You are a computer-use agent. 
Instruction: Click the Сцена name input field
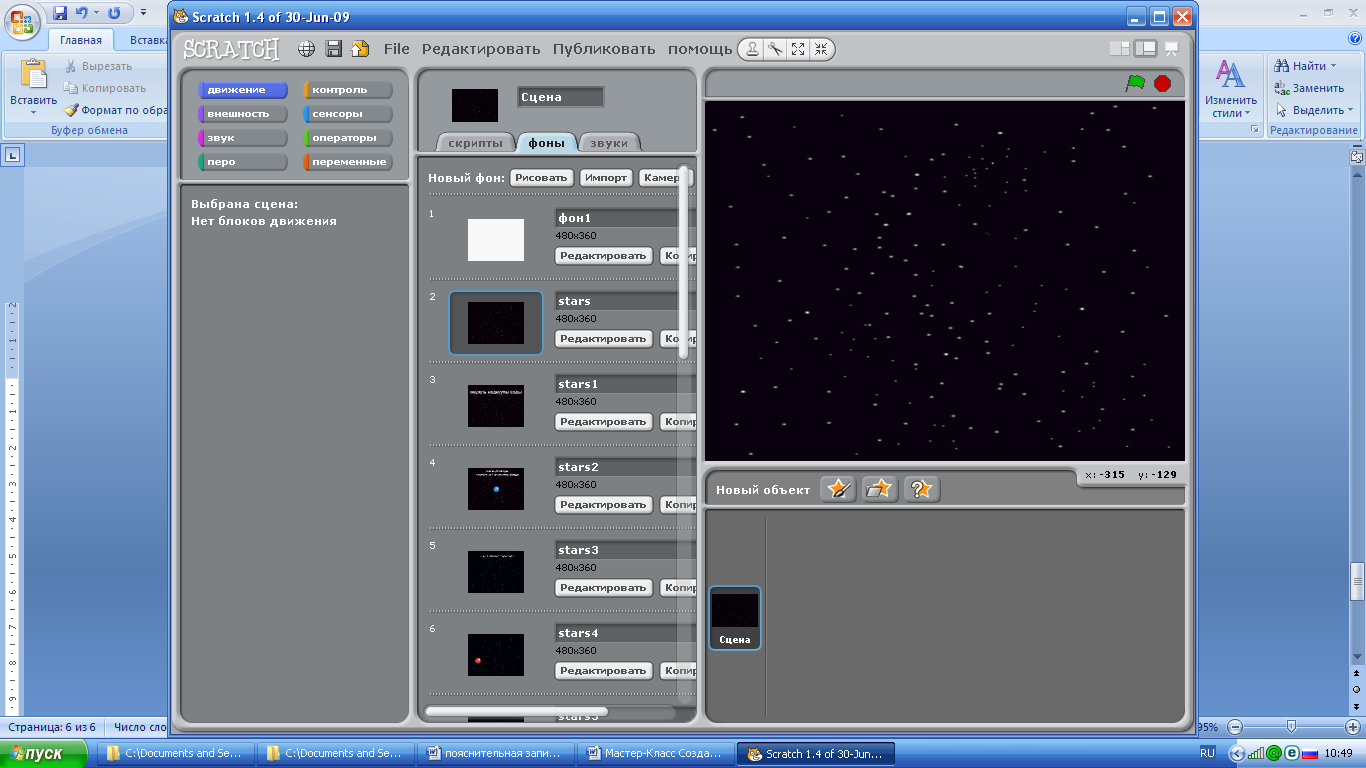click(561, 97)
